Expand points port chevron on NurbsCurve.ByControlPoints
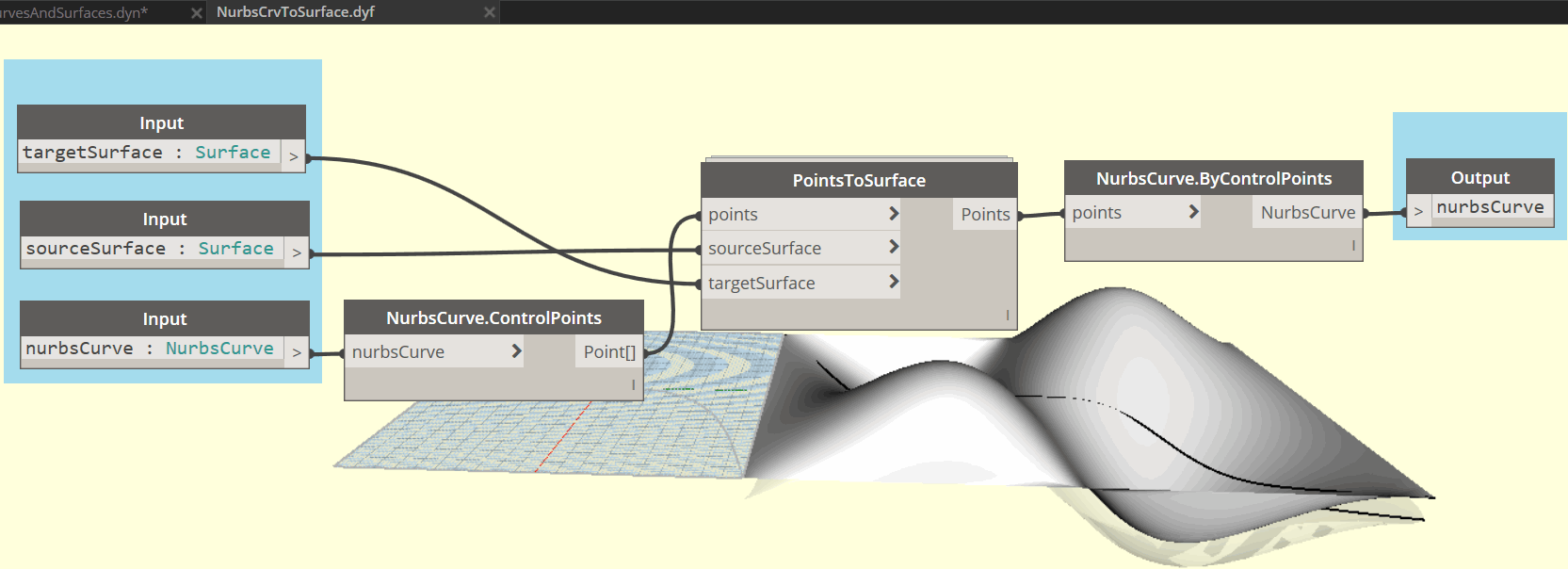Image resolution: width=1568 pixels, height=569 pixels. point(1193,211)
